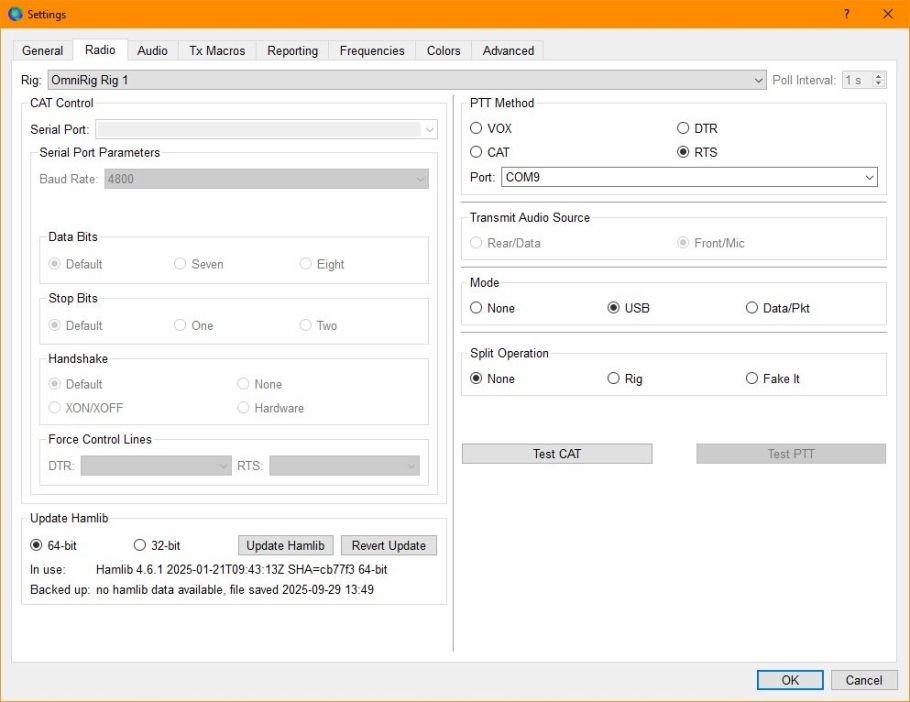The width and height of the screenshot is (910, 702).
Task: Click the Update Hamlib button
Action: pyautogui.click(x=285, y=545)
